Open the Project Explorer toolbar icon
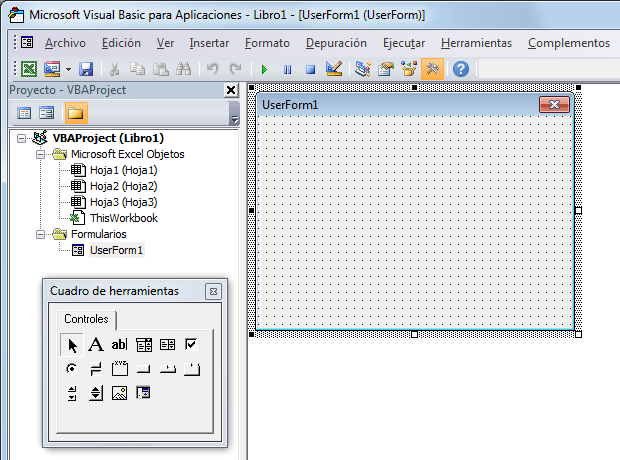 363,69
